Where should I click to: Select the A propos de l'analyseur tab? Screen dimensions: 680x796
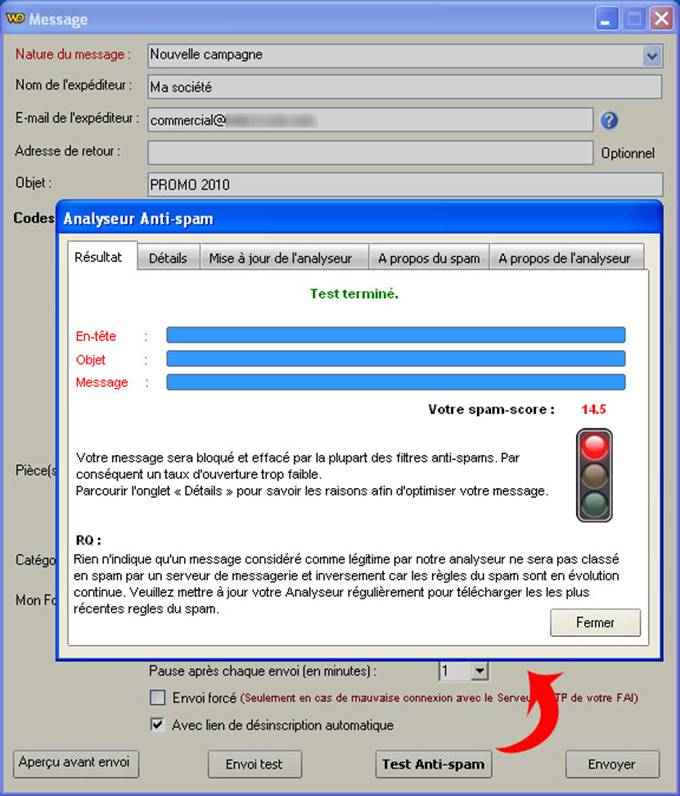(565, 258)
